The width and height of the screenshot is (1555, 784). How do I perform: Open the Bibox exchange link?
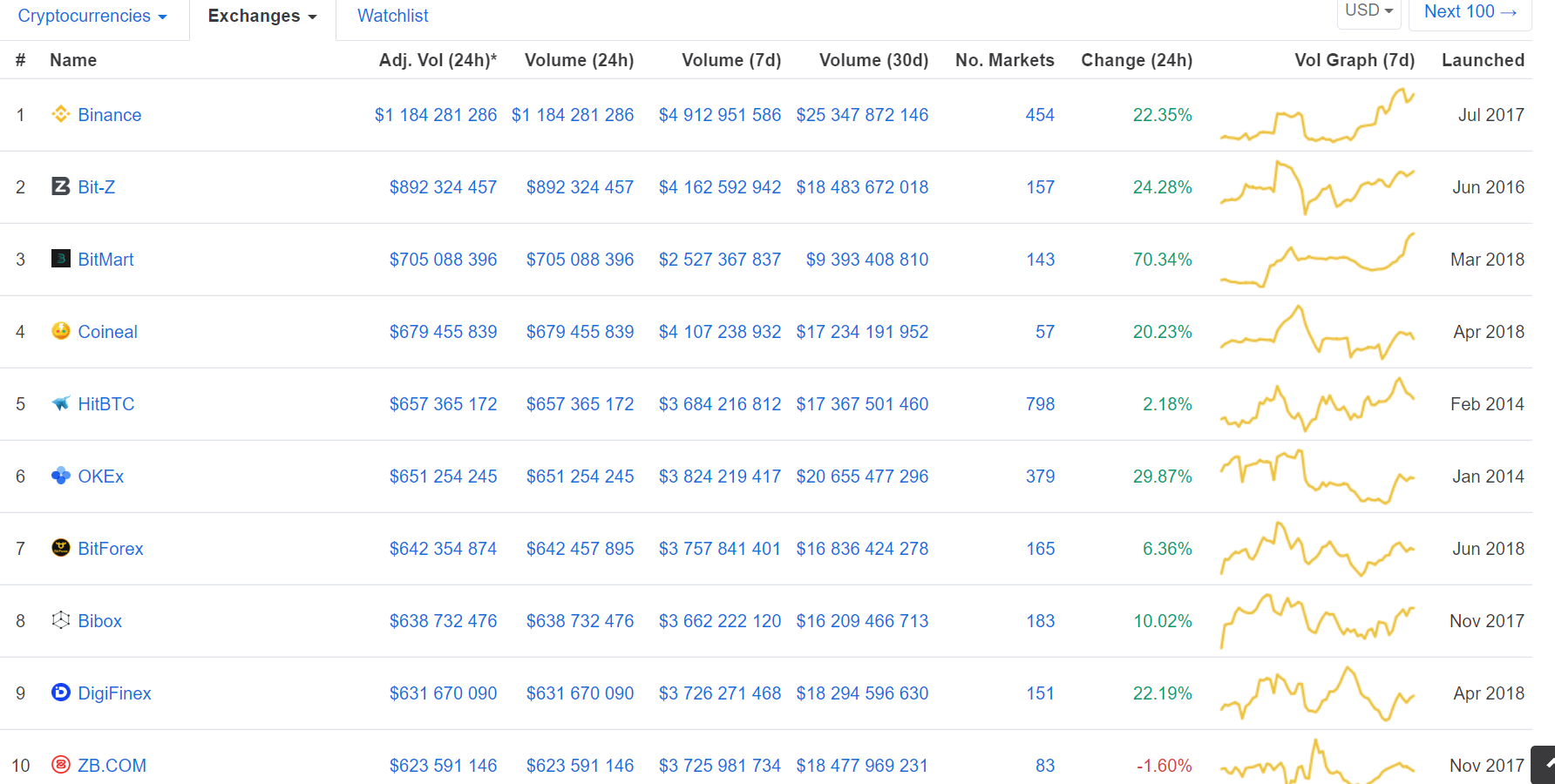[100, 621]
